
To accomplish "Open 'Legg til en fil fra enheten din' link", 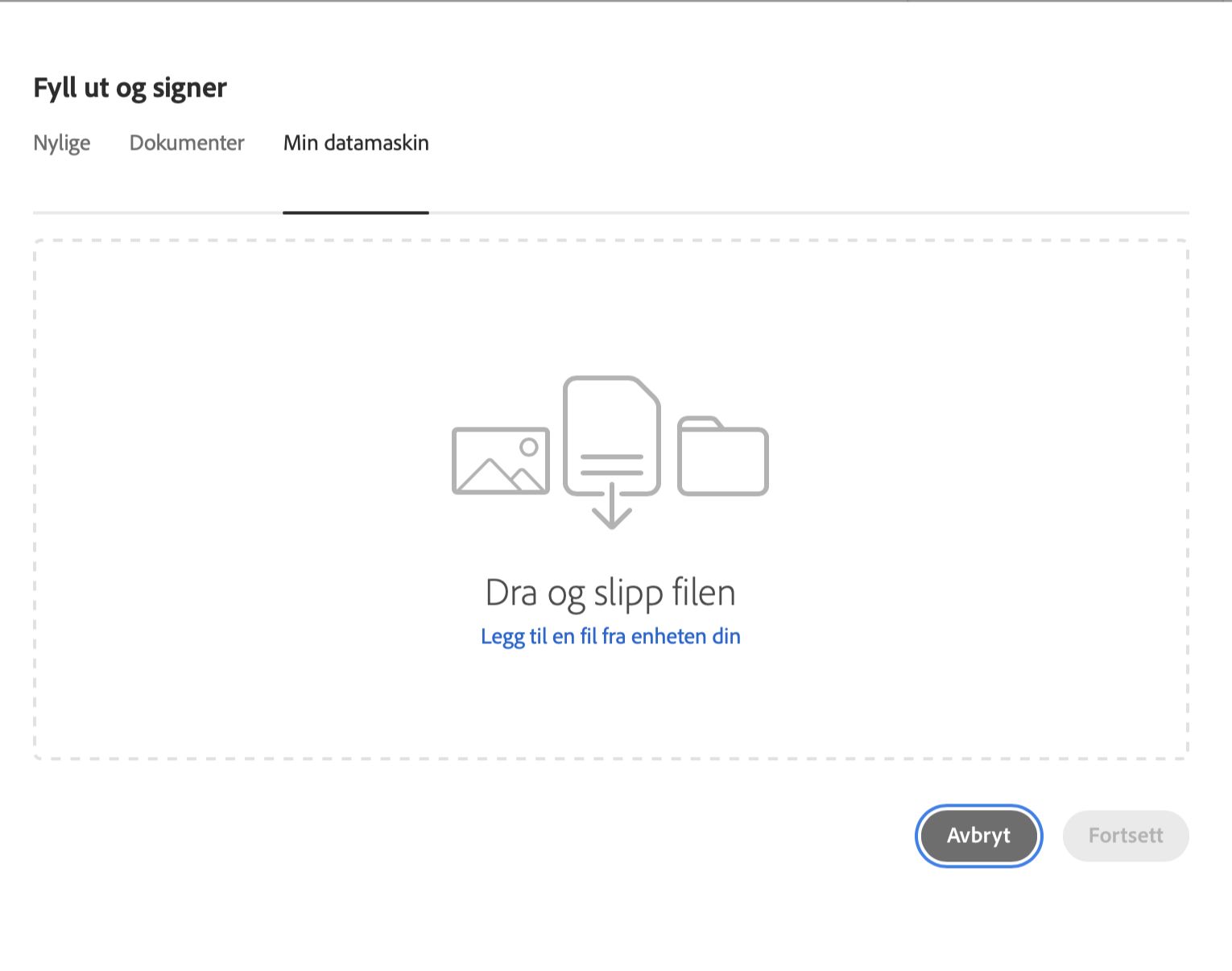I will [x=610, y=637].
